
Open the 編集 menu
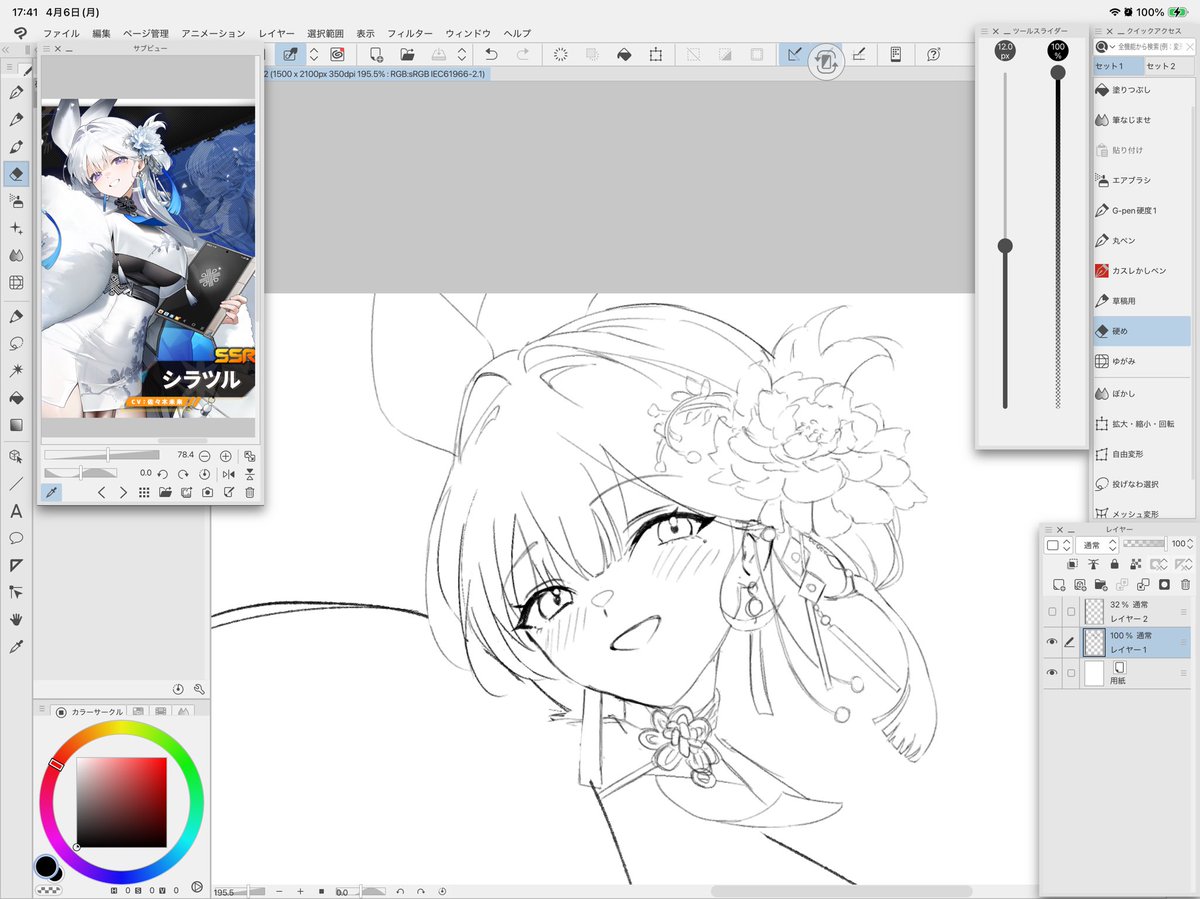(x=102, y=33)
